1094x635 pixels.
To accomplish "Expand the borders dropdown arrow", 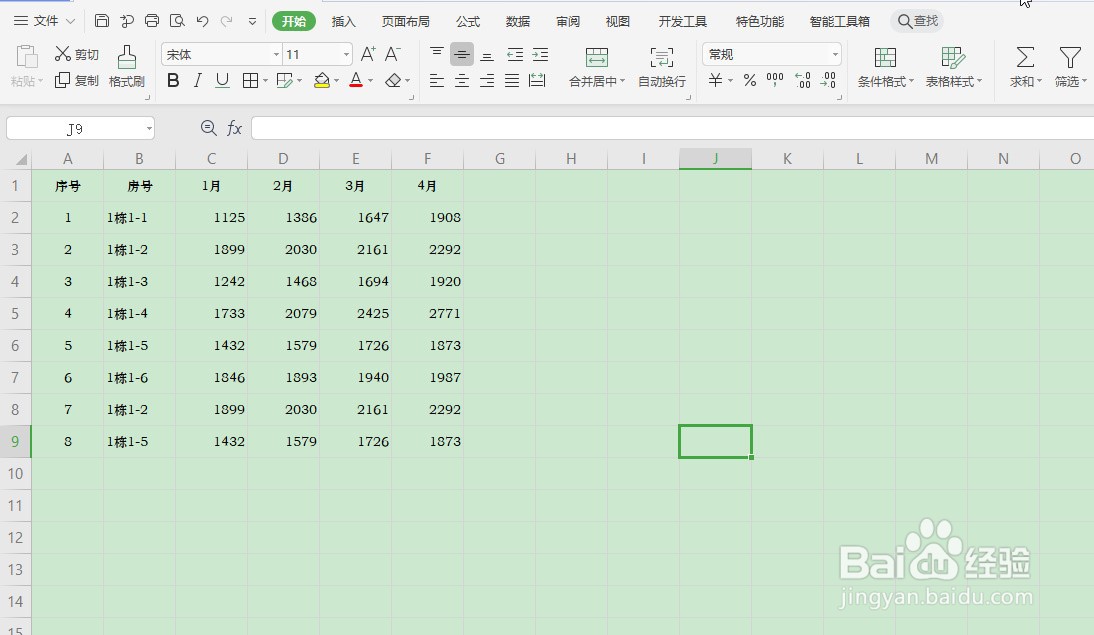I will tap(265, 81).
